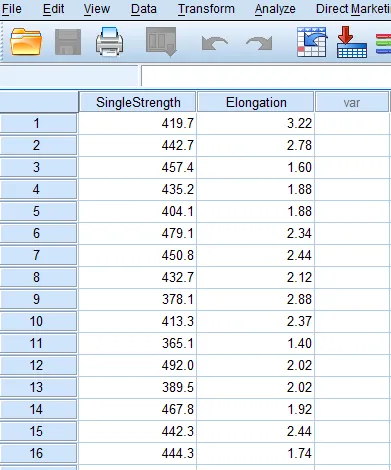Click the Go to variable icon

(x=352, y=42)
